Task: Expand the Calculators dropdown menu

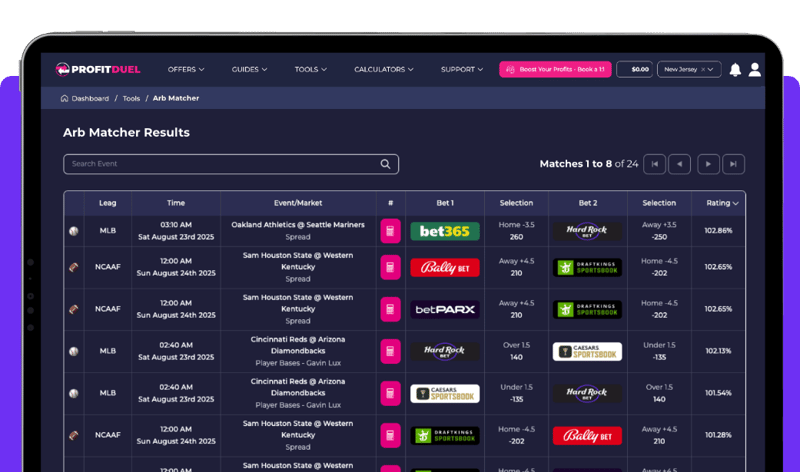Action: click(x=383, y=70)
